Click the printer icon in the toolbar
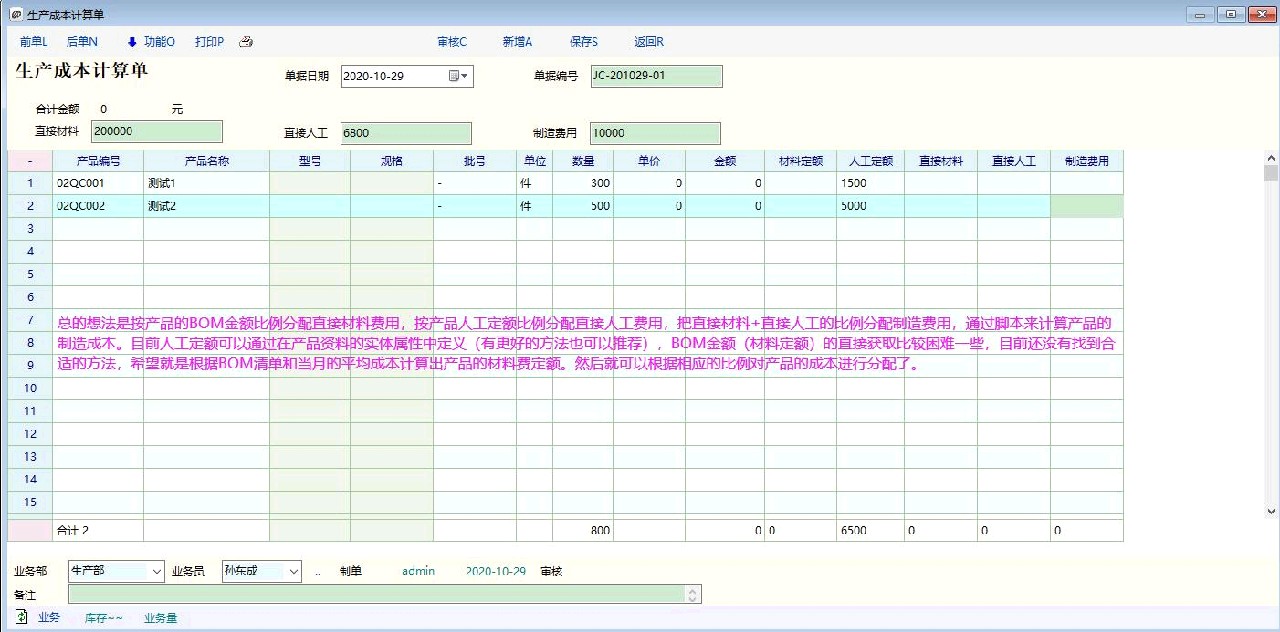This screenshot has height=632, width=1280. tap(246, 42)
